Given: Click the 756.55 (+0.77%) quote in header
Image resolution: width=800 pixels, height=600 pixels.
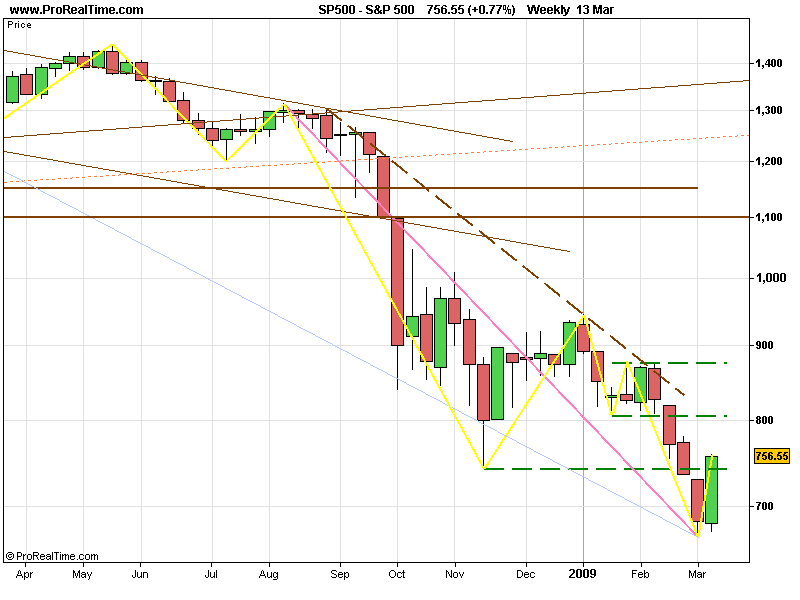Looking at the screenshot, I should click(471, 10).
